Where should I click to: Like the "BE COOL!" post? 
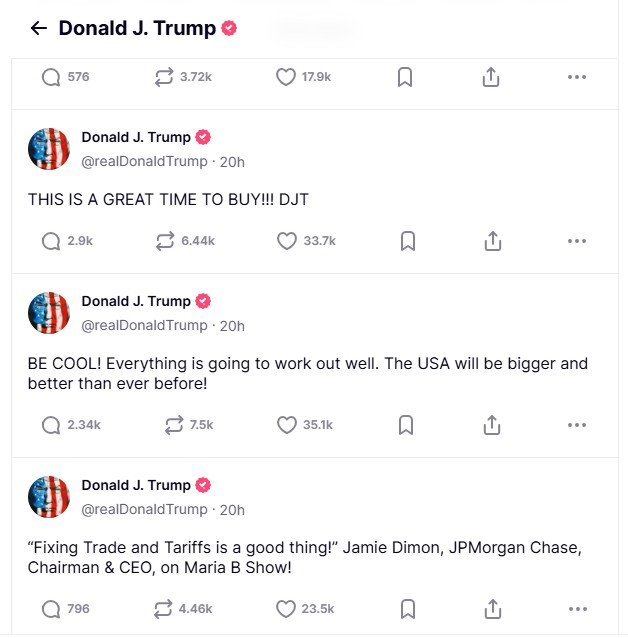pyautogui.click(x=286, y=425)
